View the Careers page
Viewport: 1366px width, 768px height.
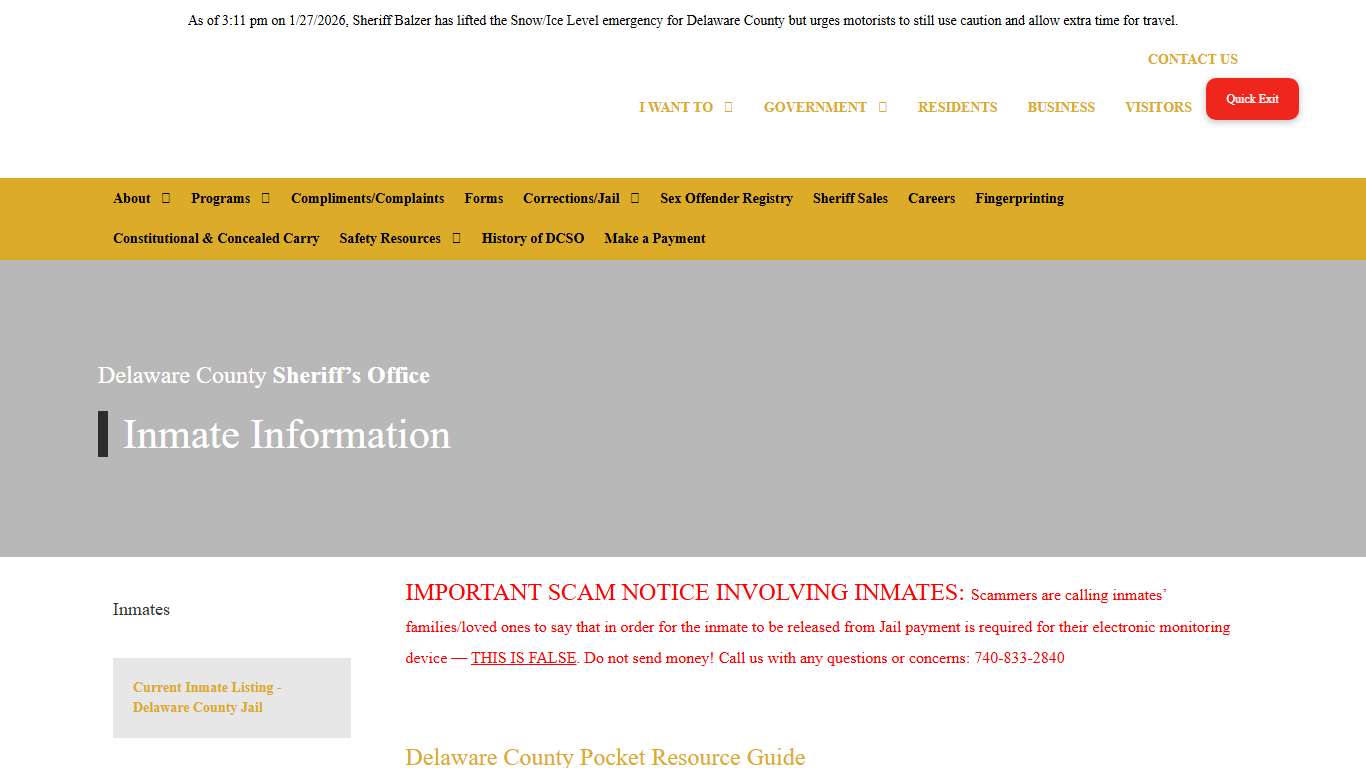click(x=931, y=198)
